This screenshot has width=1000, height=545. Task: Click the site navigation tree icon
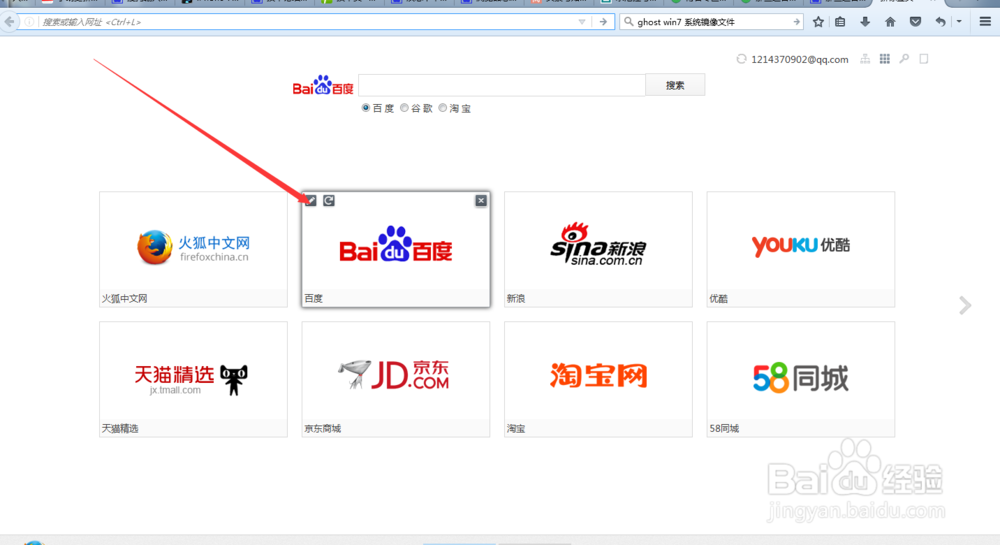(x=865, y=59)
